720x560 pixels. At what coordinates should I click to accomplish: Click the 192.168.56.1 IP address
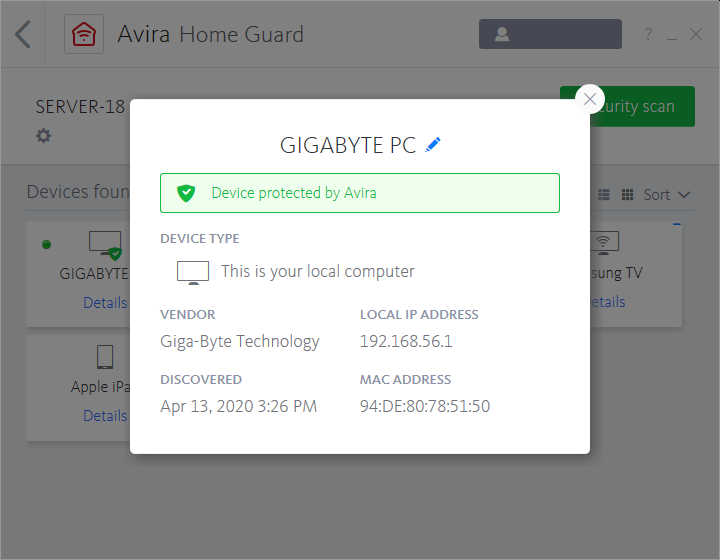(406, 341)
